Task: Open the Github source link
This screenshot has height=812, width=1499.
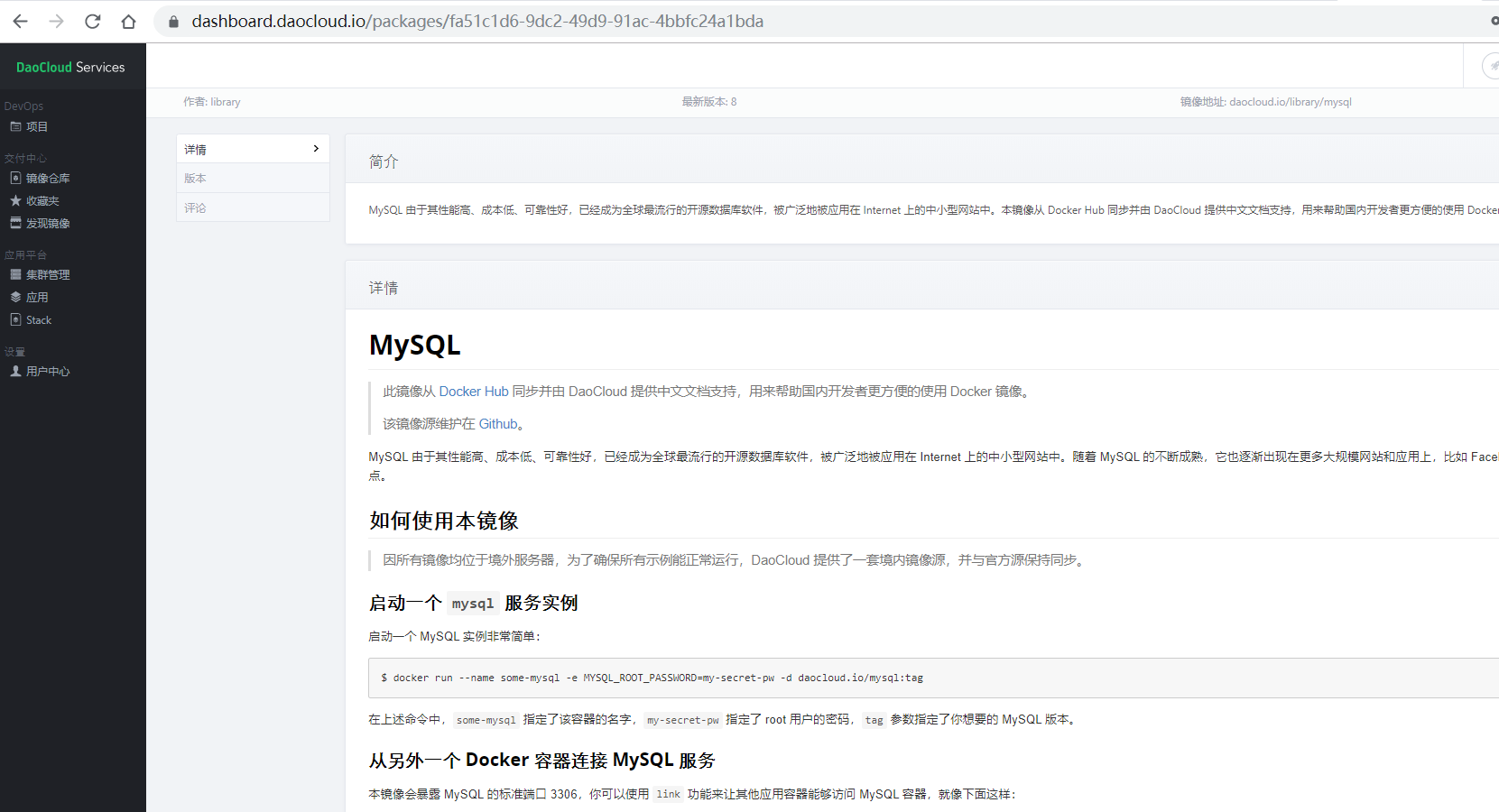Action: click(x=498, y=424)
